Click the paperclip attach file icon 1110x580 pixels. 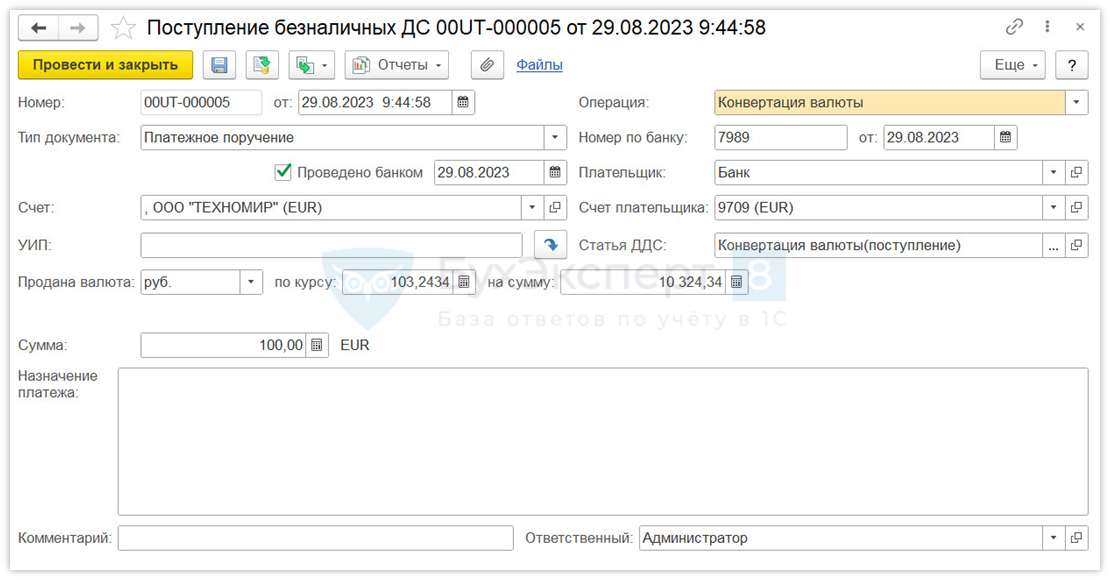(x=487, y=65)
